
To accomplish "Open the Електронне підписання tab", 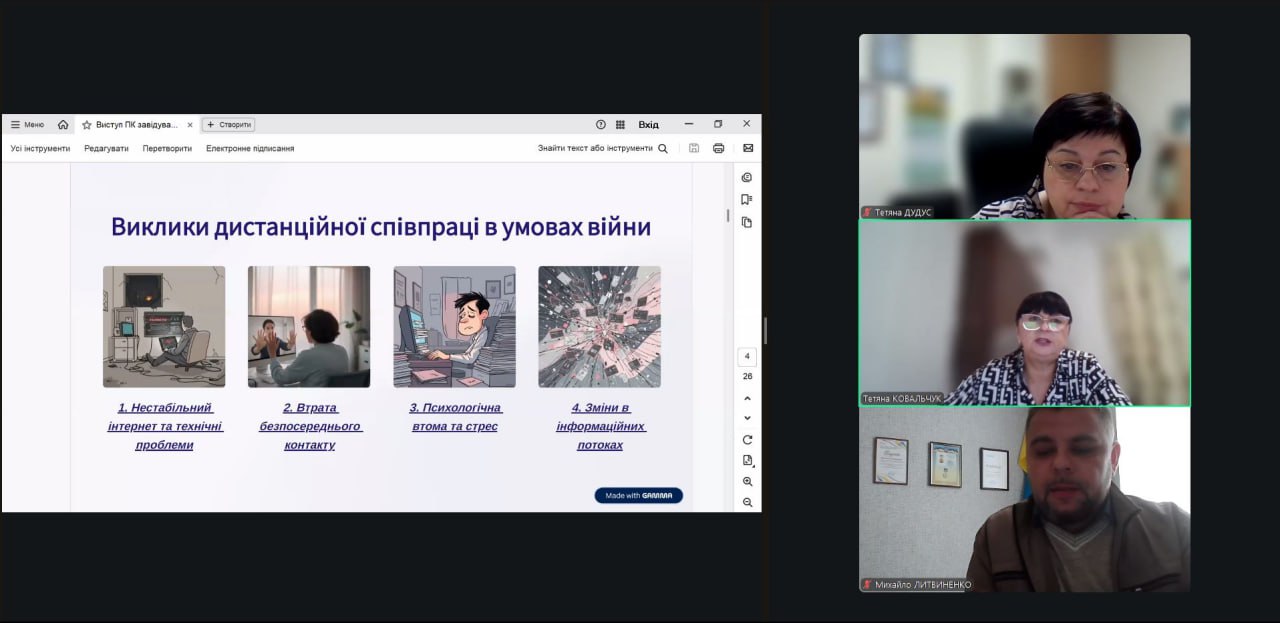I will click(250, 148).
